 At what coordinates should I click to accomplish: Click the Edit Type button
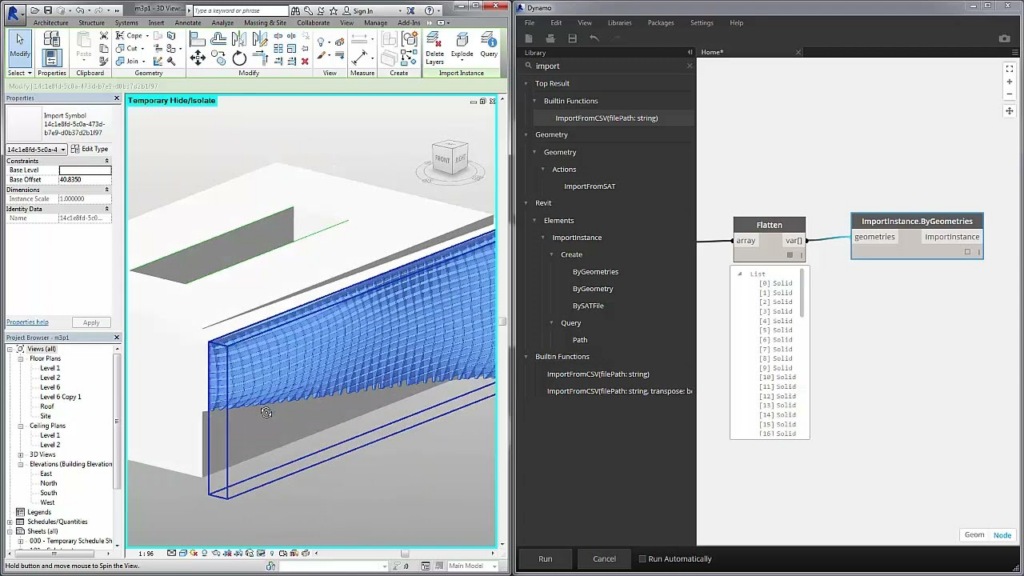[x=90, y=149]
